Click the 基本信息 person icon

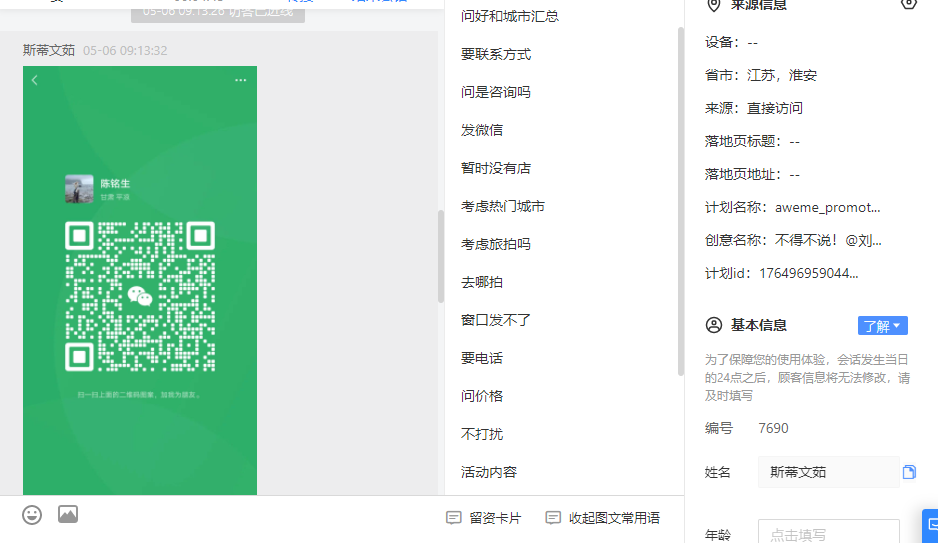pos(714,325)
